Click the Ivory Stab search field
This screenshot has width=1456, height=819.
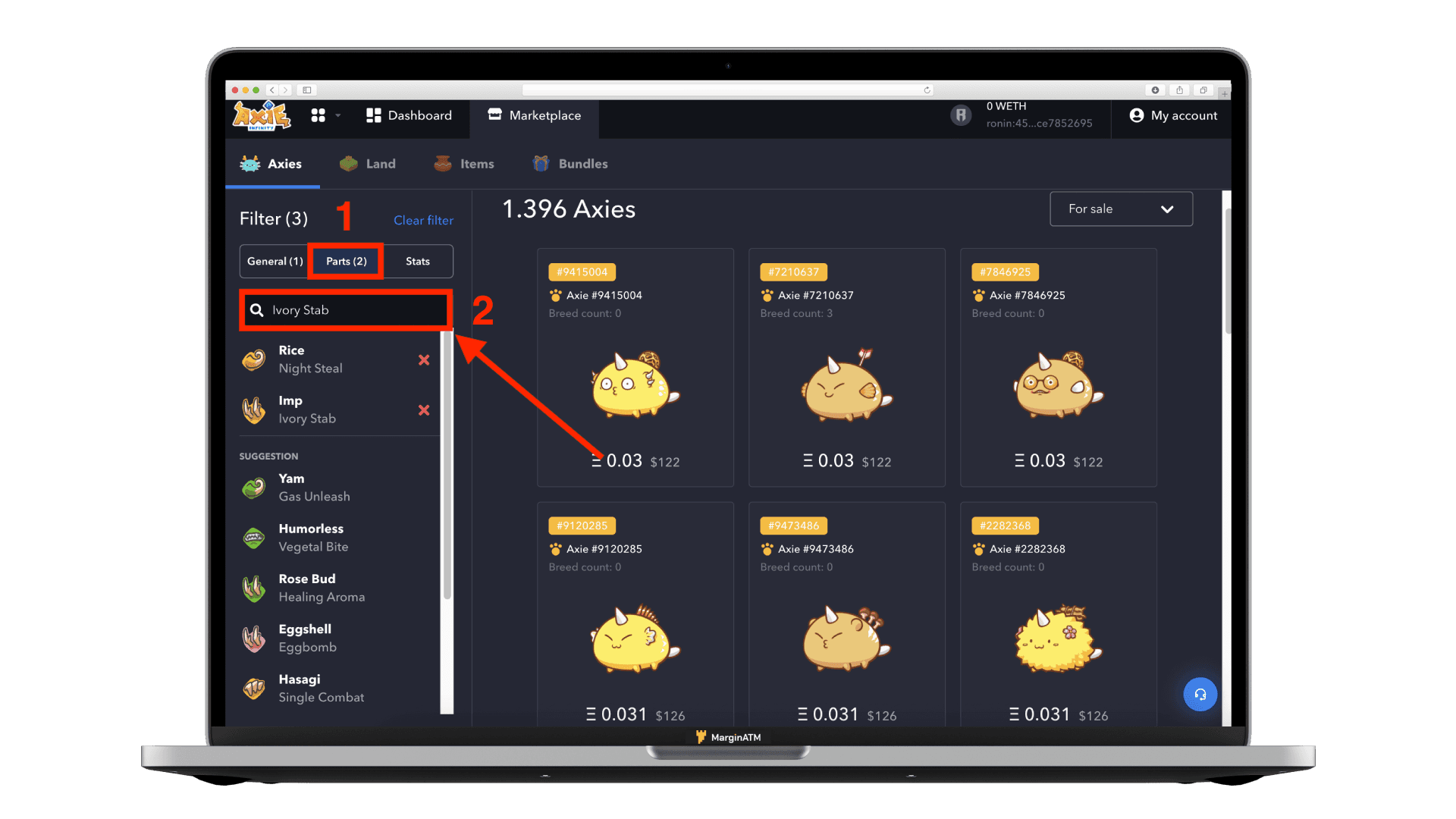tap(346, 310)
